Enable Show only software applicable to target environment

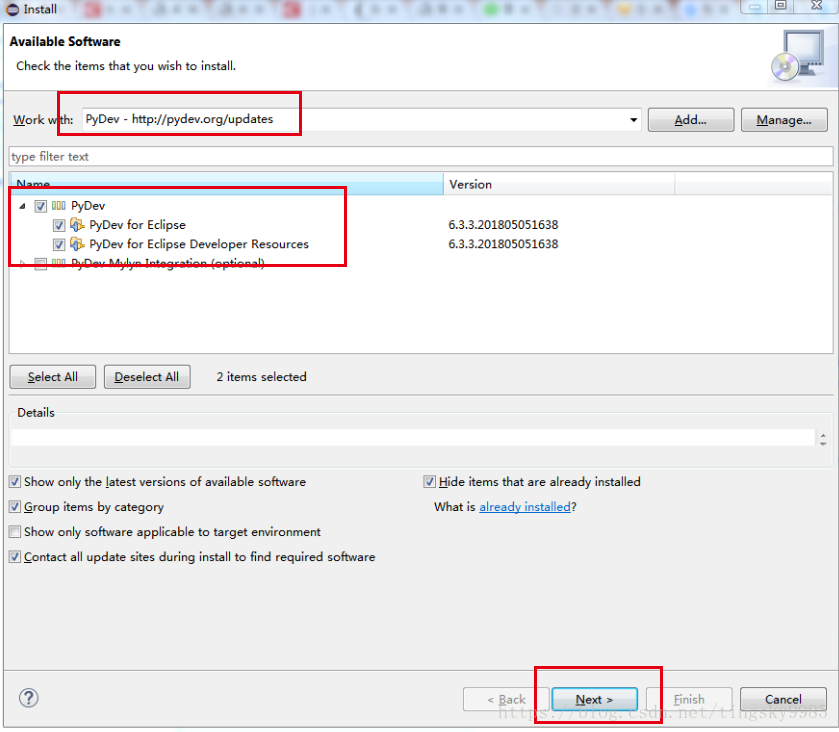pyautogui.click(x=15, y=532)
